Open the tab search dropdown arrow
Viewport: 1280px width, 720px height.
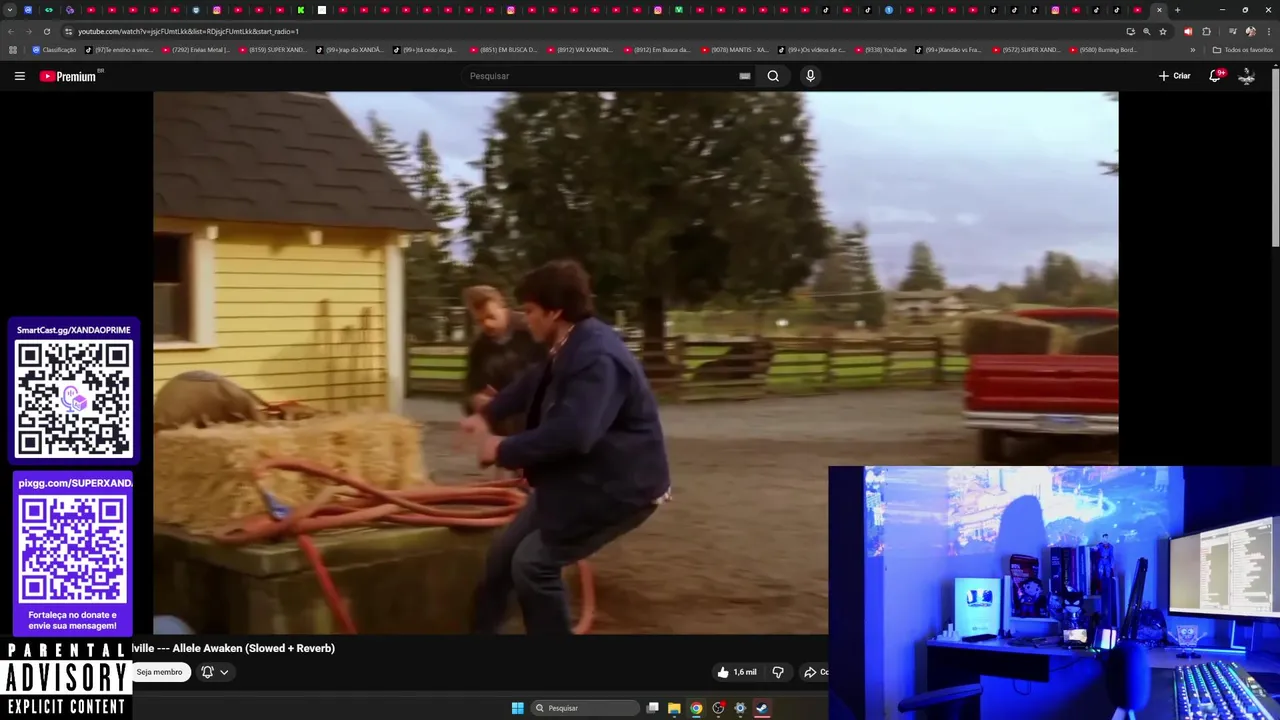[x=10, y=10]
